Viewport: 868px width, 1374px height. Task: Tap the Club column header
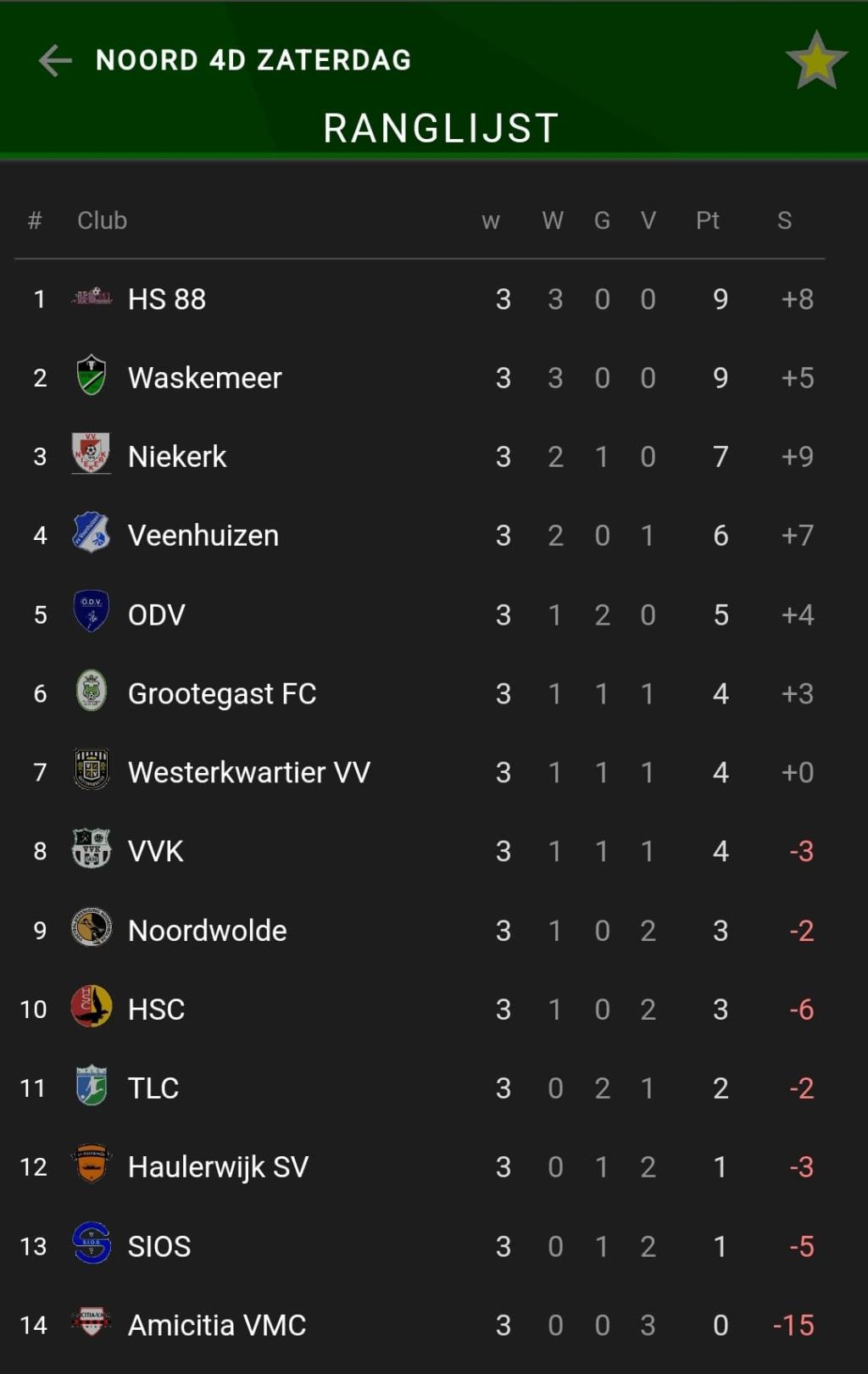point(102,220)
